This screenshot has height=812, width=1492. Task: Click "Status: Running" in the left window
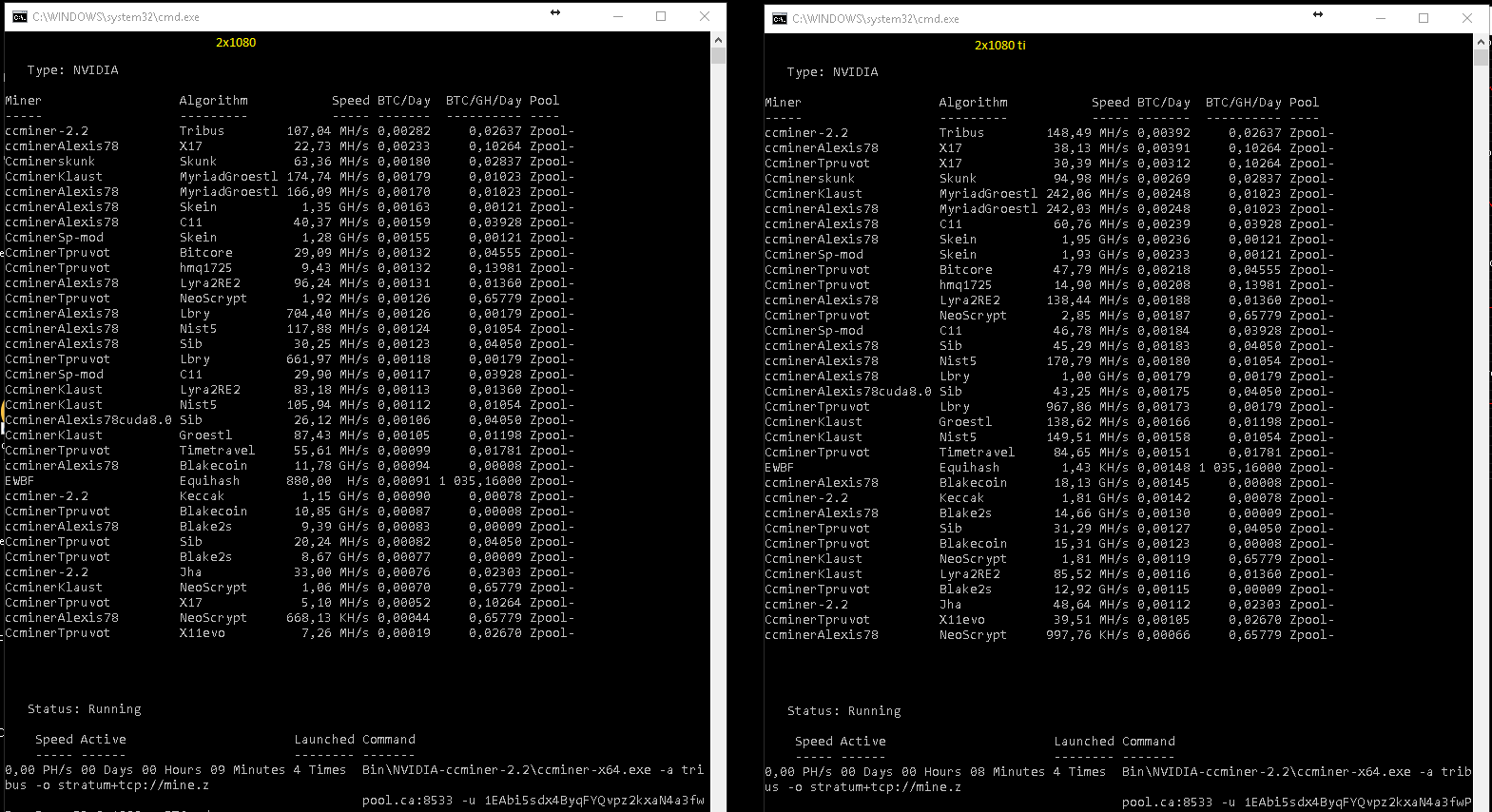tap(85, 709)
